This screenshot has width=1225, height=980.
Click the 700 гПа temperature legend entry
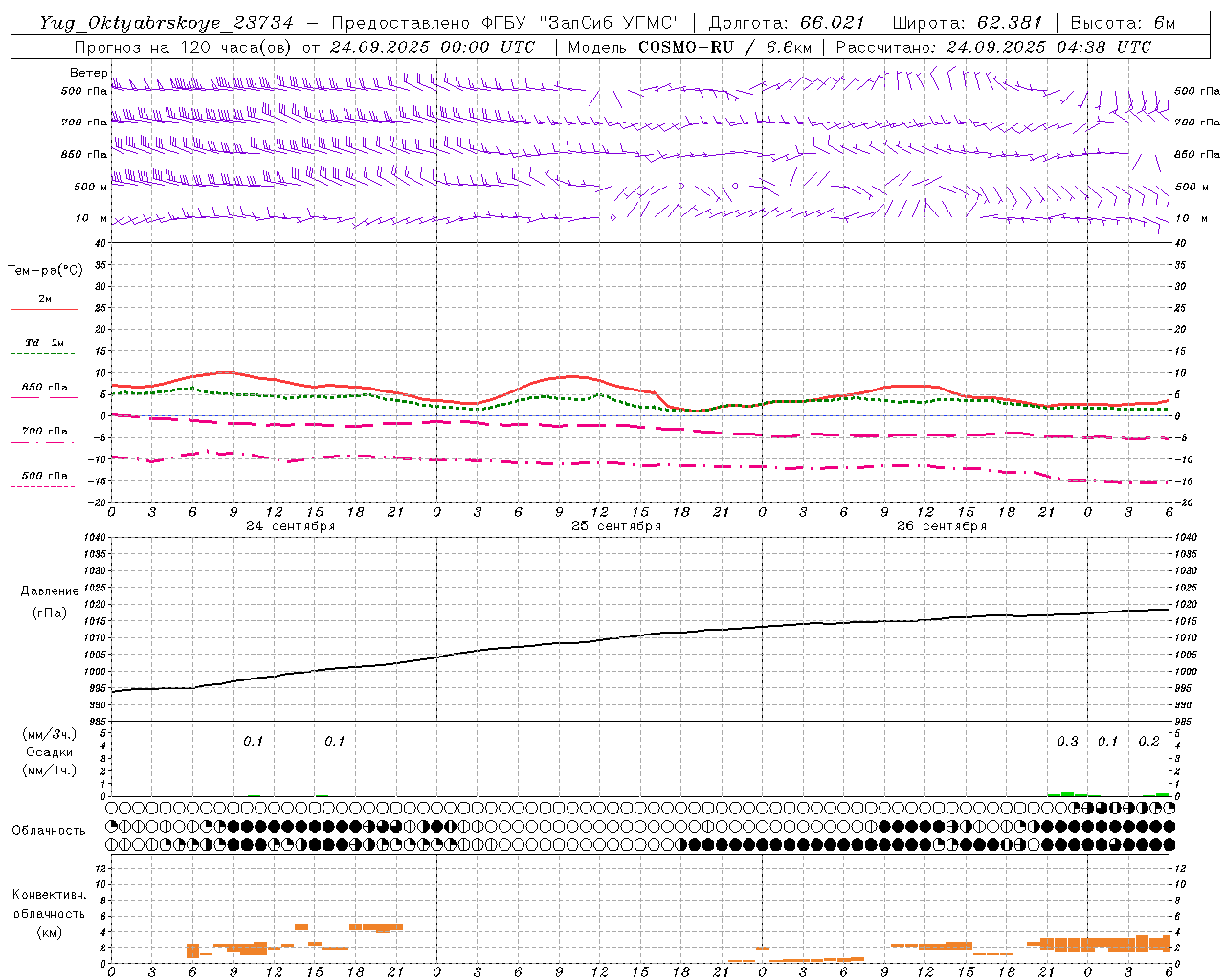(45, 432)
